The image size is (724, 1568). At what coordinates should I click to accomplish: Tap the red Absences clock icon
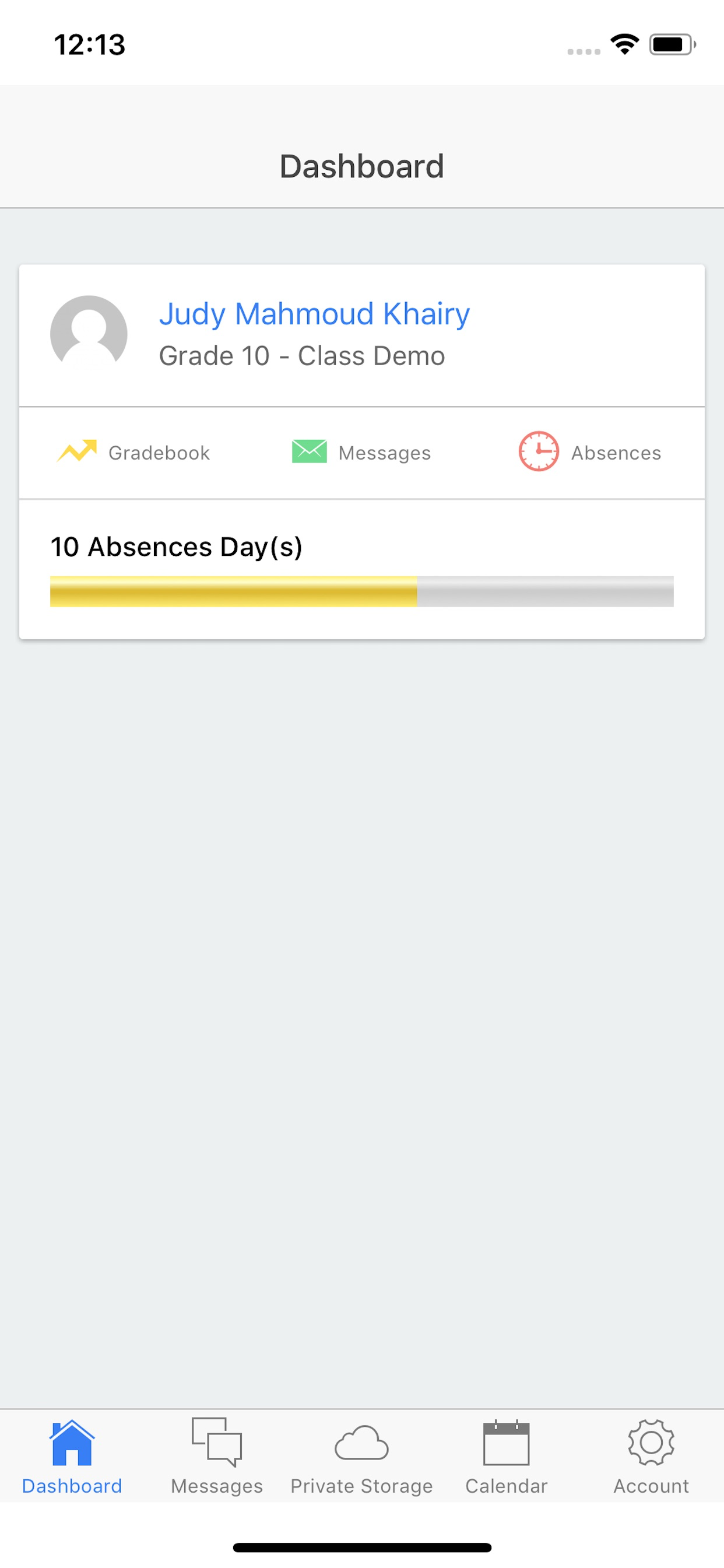[539, 451]
